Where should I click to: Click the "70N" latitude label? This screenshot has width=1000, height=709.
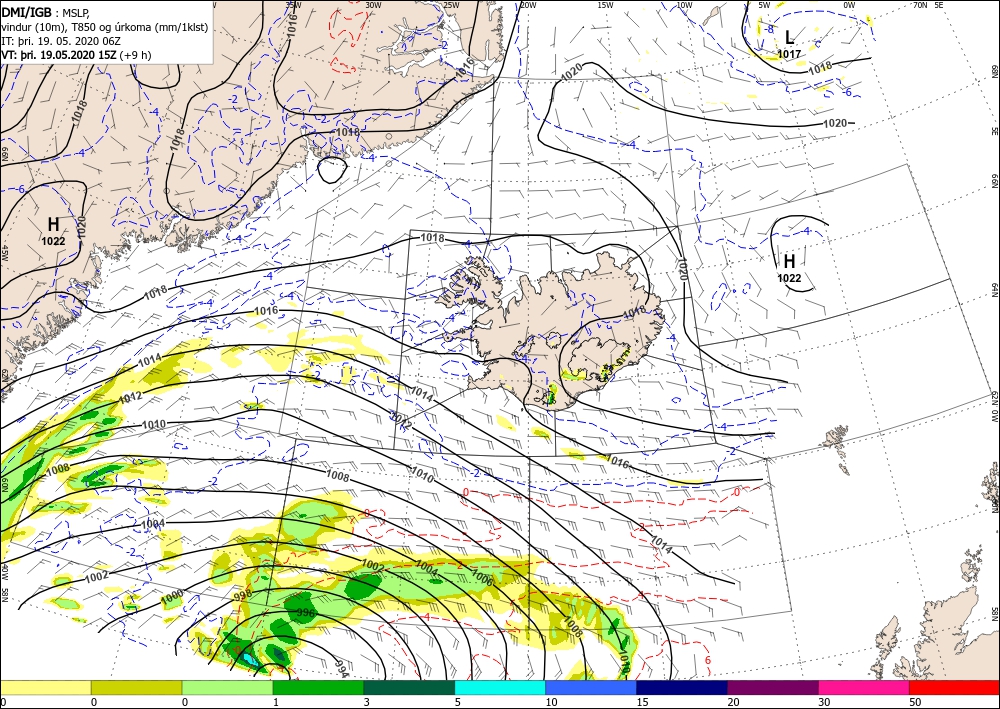pyautogui.click(x=920, y=4)
